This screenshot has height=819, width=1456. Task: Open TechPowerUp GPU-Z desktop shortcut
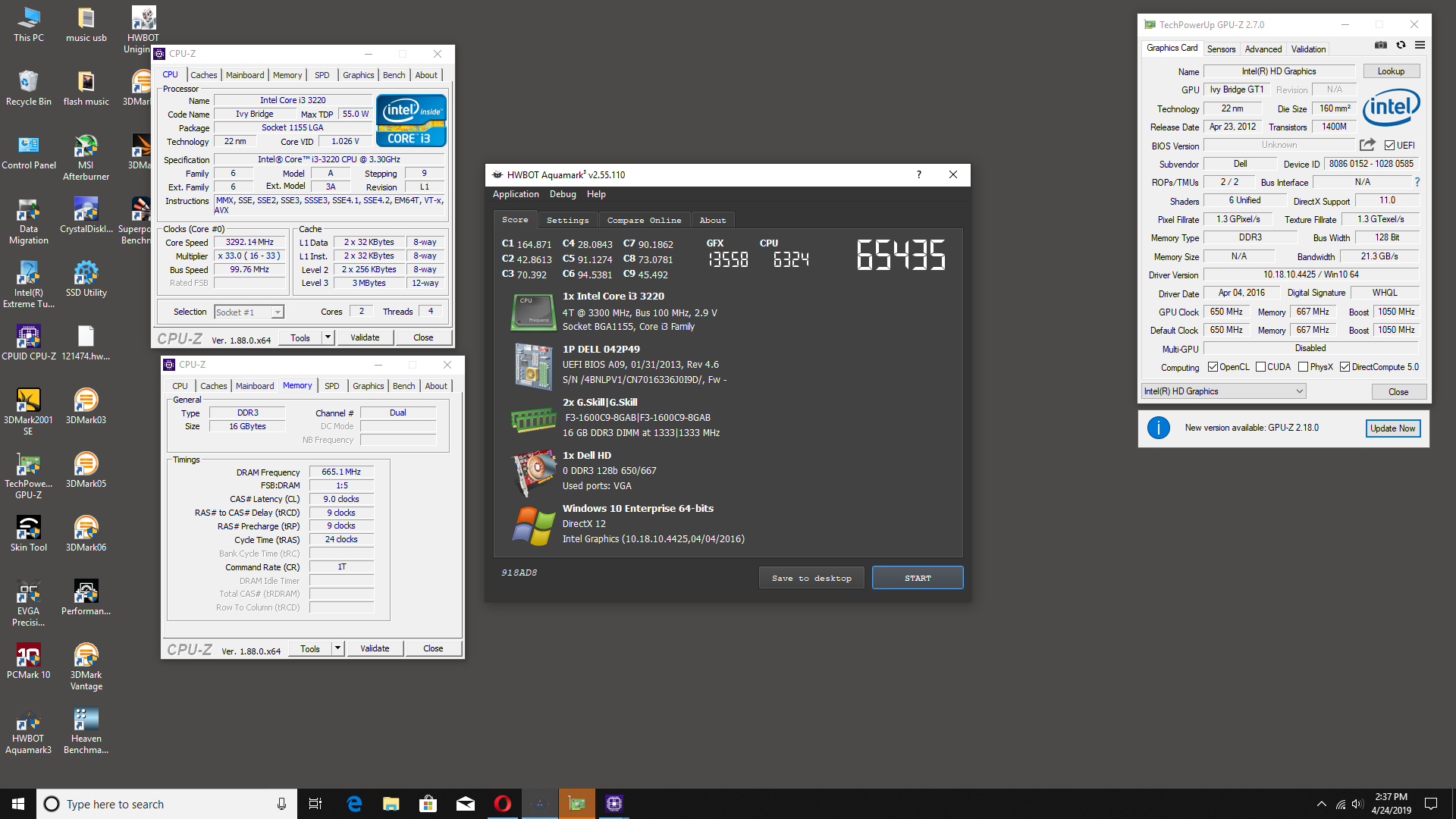(29, 475)
